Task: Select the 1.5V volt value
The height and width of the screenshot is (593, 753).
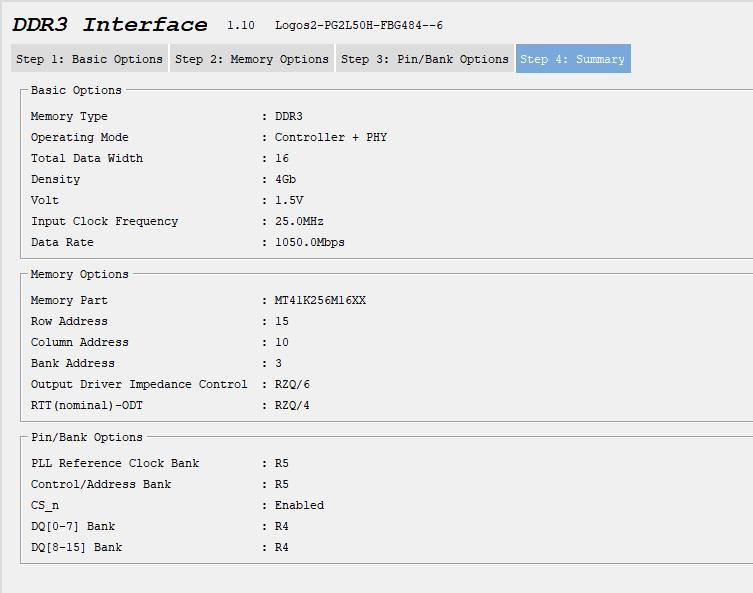Action: tap(289, 200)
